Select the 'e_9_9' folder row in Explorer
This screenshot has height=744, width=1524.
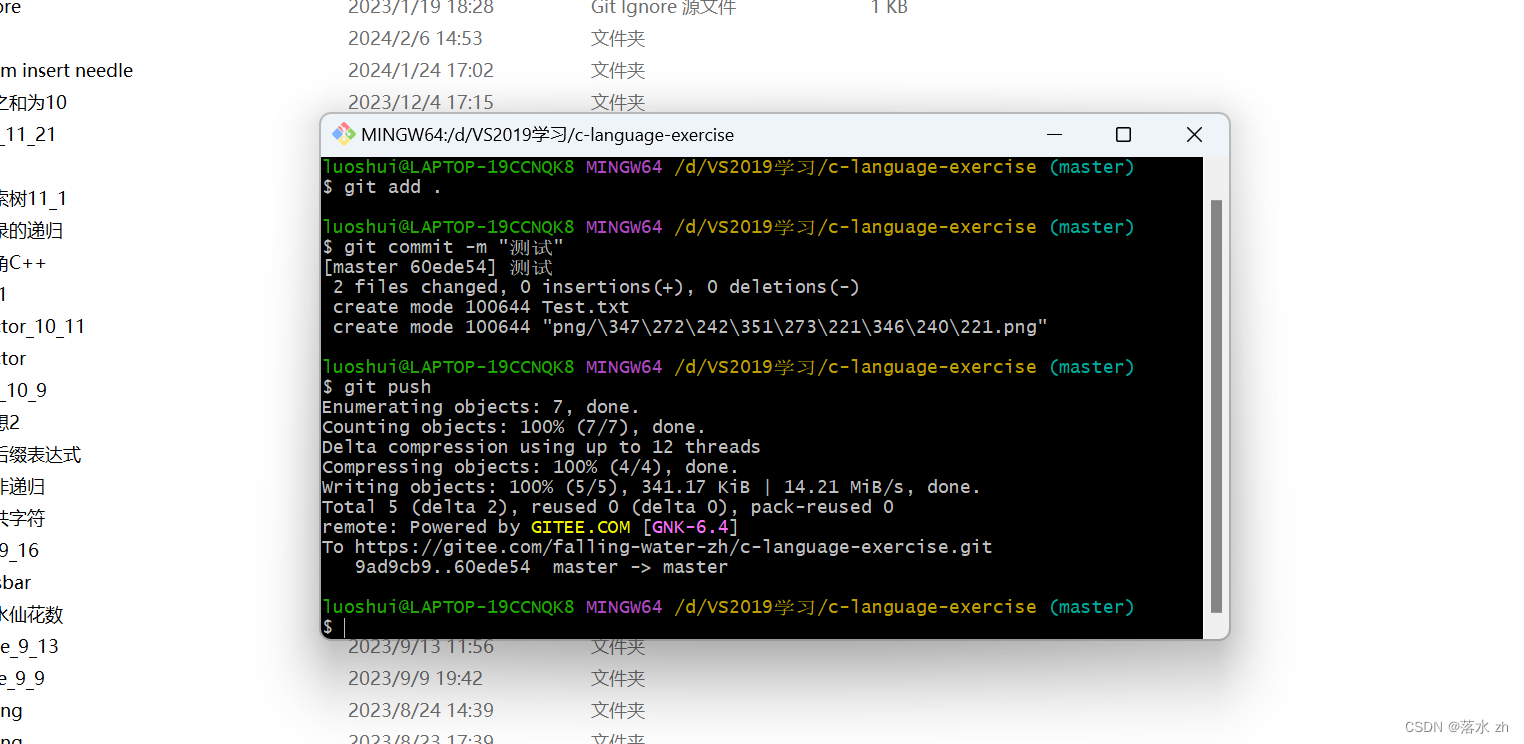[x=22, y=678]
